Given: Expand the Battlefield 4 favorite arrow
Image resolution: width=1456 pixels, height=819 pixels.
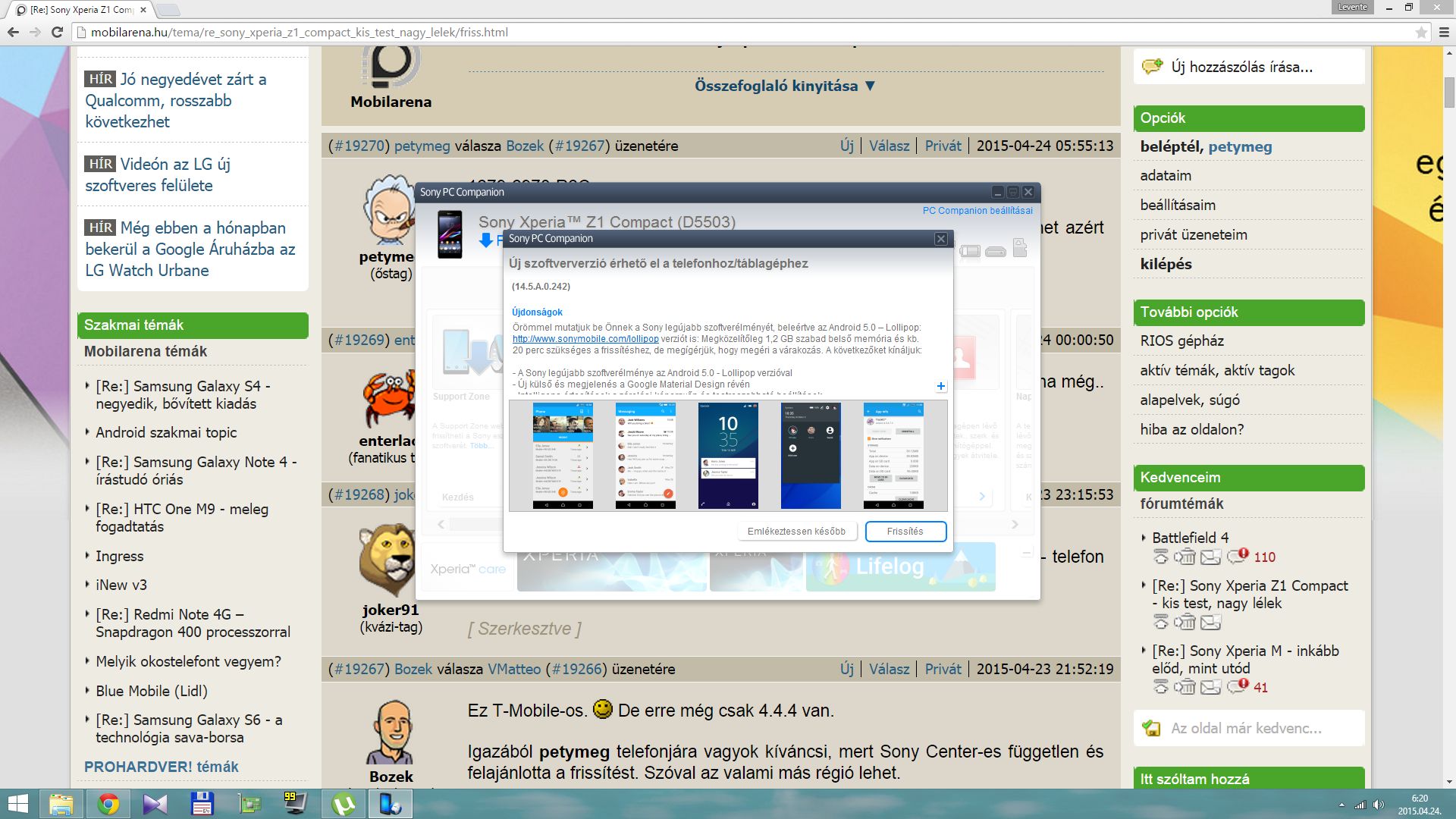Looking at the screenshot, I should click(1144, 538).
